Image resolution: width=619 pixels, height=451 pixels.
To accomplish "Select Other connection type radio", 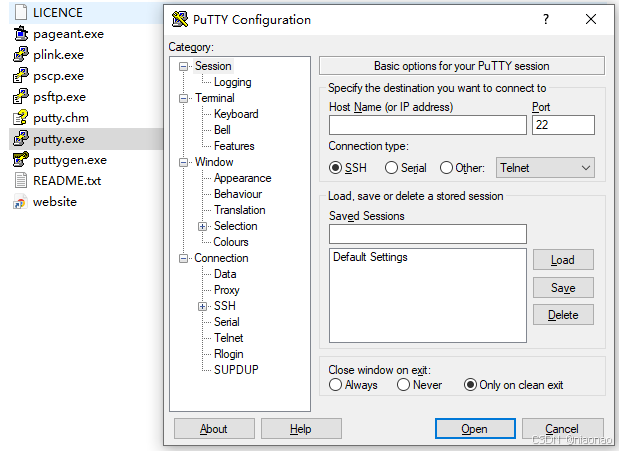I will point(446,168).
